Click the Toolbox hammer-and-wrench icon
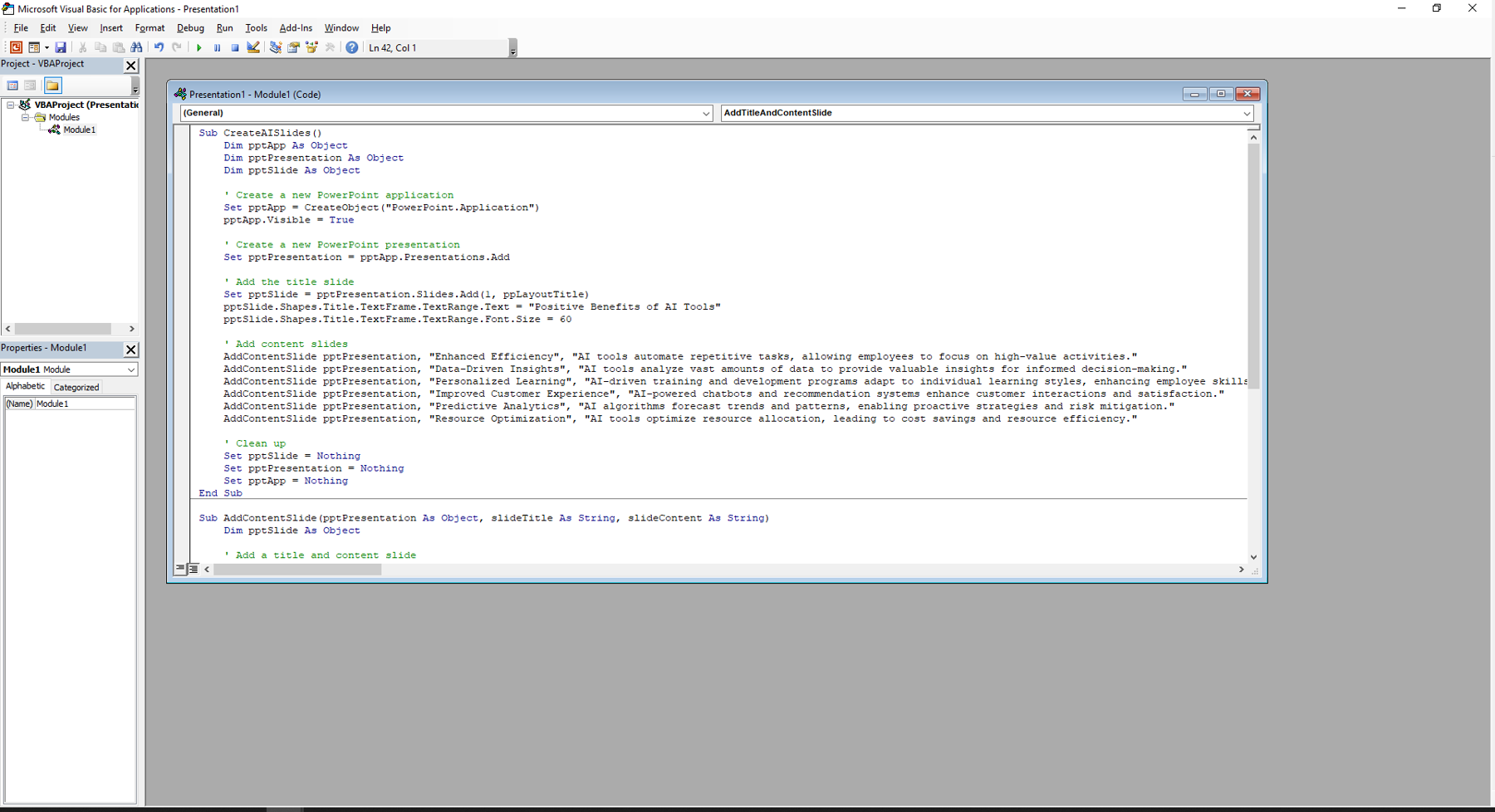The image size is (1495, 812). [330, 47]
